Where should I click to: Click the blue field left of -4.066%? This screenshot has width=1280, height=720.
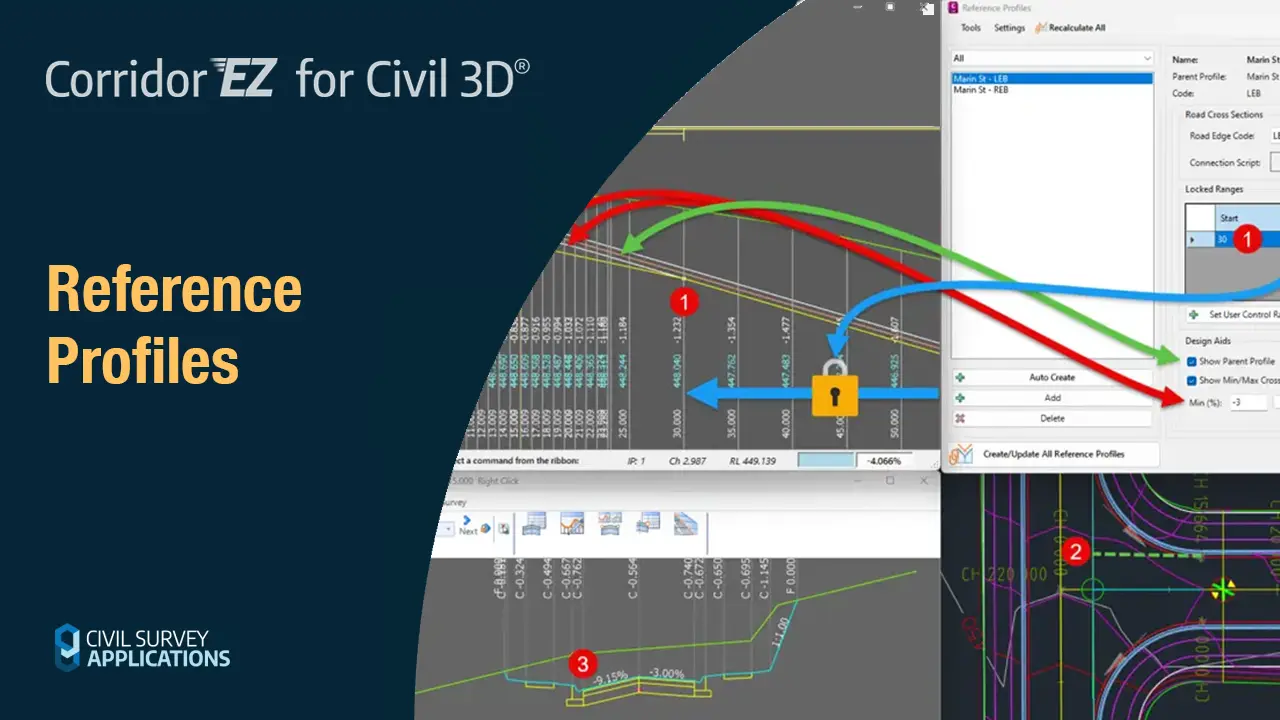tap(826, 461)
